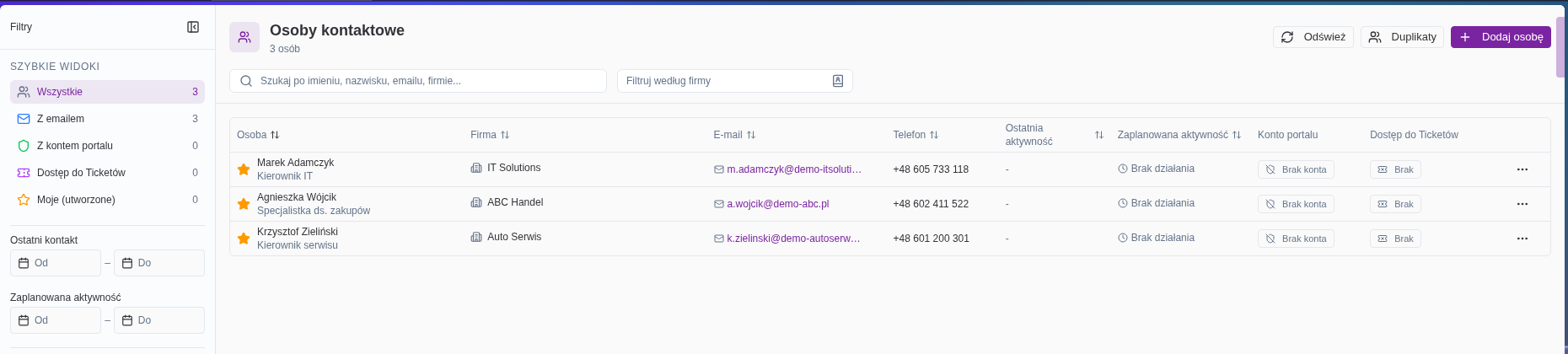
Task: Click the vertical page scrollbar thumb
Action: click(1560, 46)
